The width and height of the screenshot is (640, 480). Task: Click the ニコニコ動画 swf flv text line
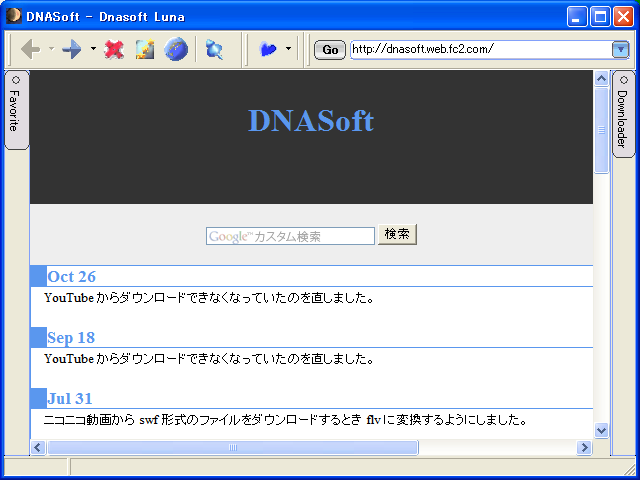pyautogui.click(x=285, y=420)
